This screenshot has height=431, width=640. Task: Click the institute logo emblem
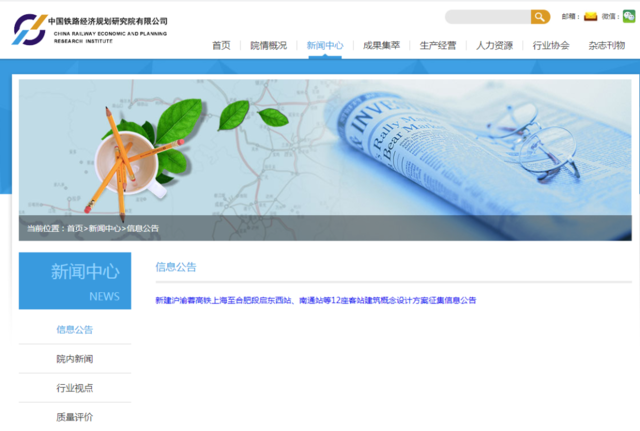click(x=29, y=29)
